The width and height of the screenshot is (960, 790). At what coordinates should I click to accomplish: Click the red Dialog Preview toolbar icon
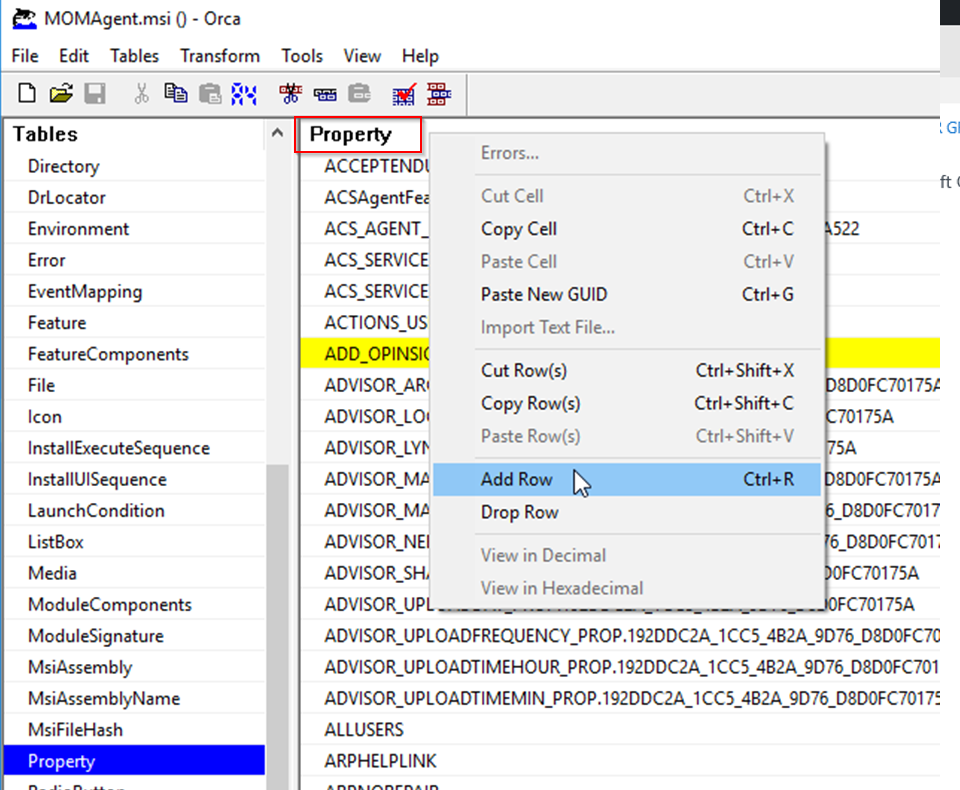coord(437,94)
